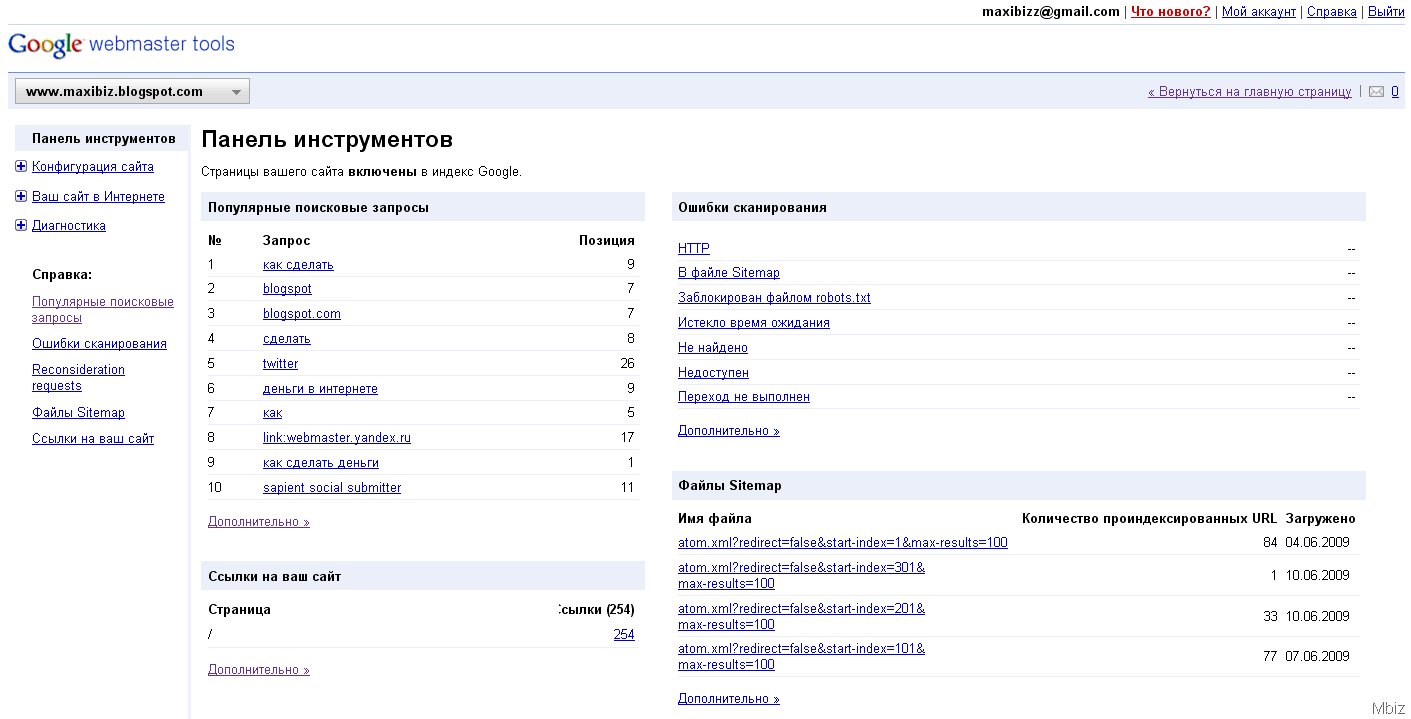Expand the Конфигурация сайта plus icon

point(21,167)
